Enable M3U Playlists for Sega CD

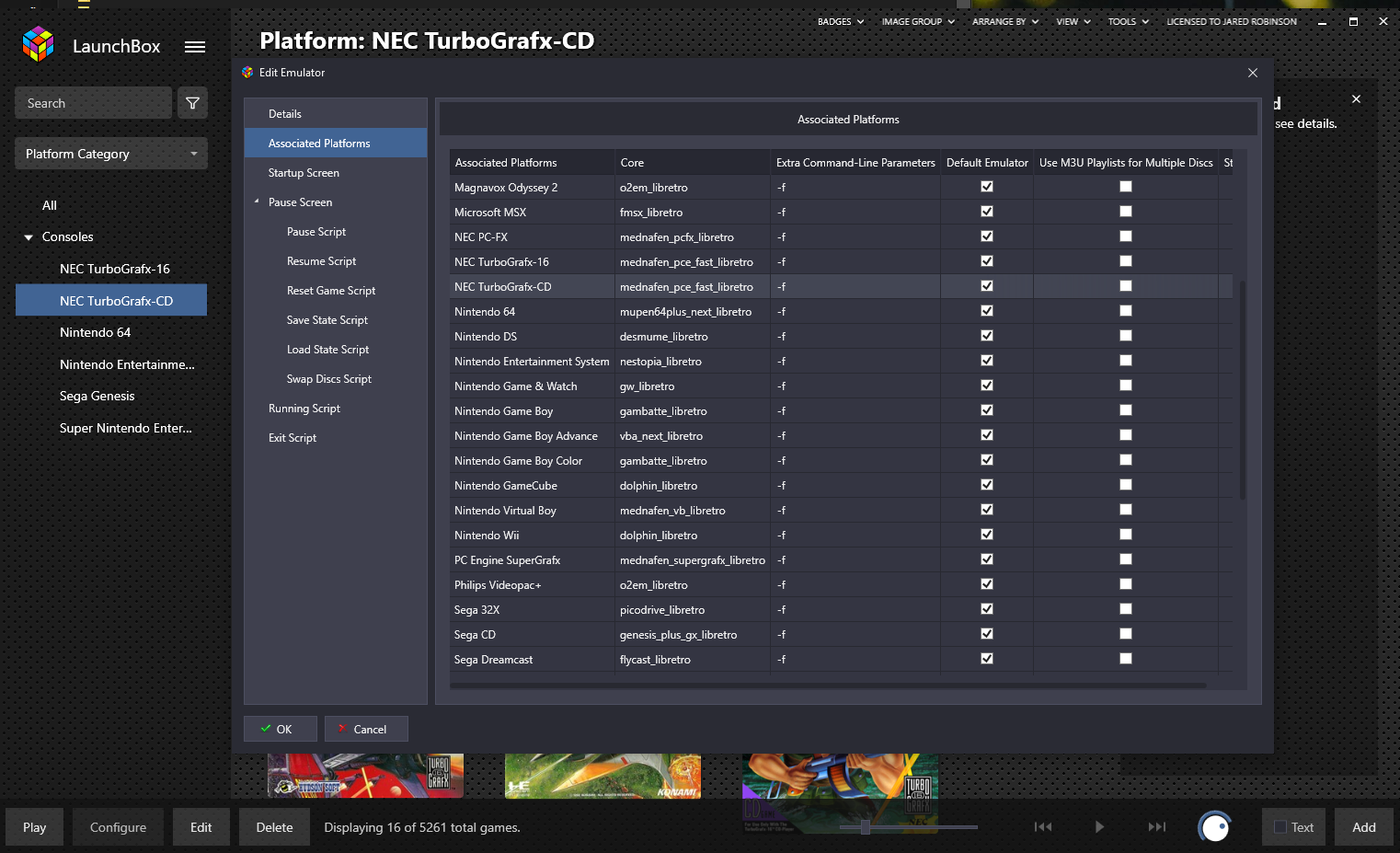point(1126,634)
